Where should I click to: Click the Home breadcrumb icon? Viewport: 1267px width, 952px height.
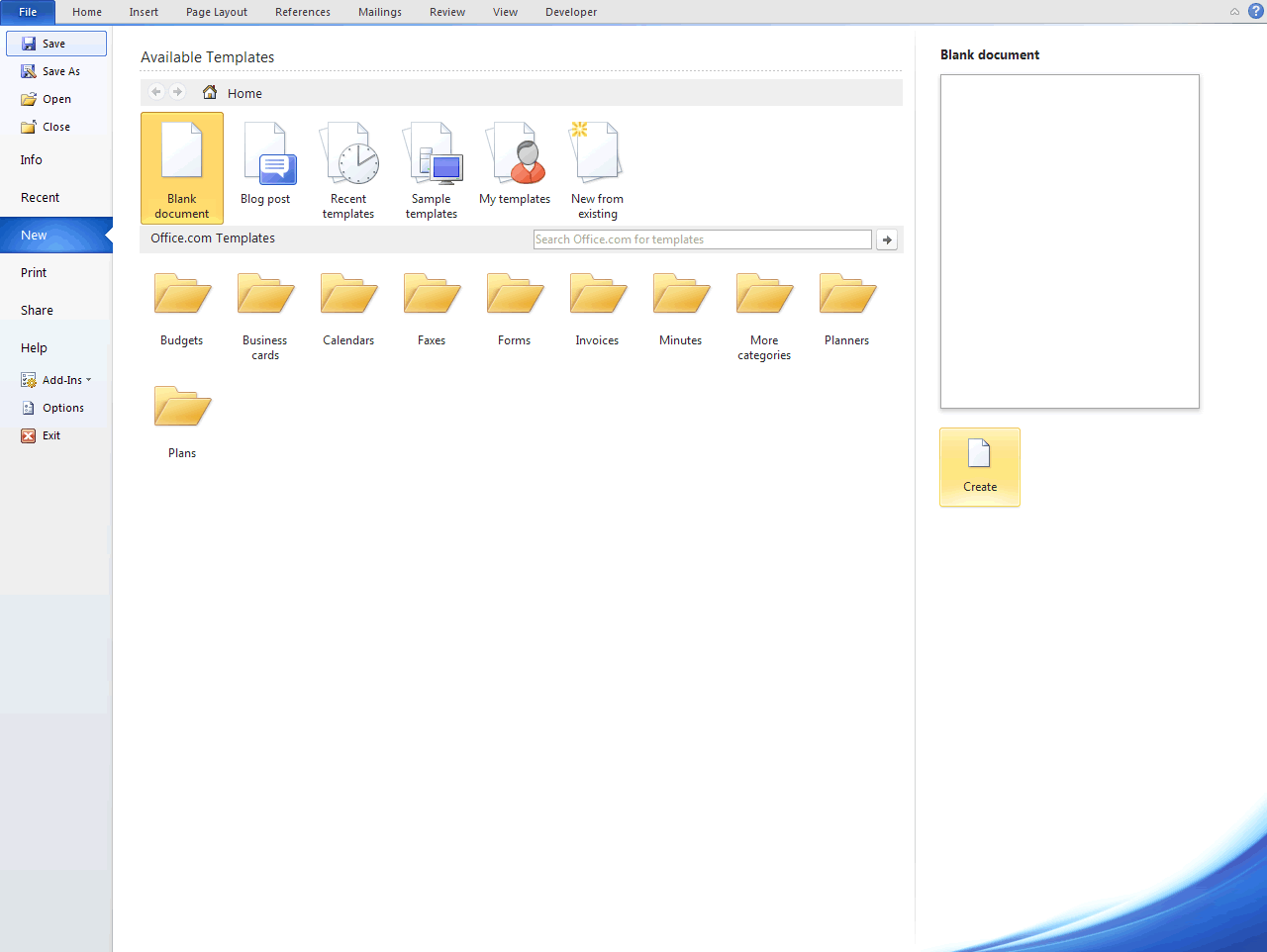209,92
